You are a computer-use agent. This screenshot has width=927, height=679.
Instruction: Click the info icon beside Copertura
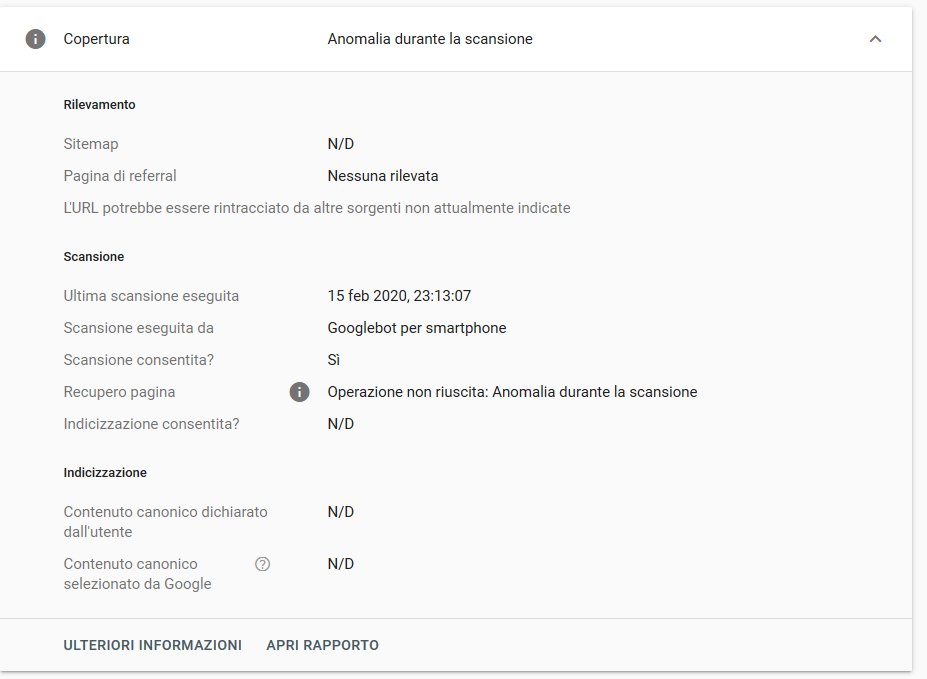(x=36, y=39)
